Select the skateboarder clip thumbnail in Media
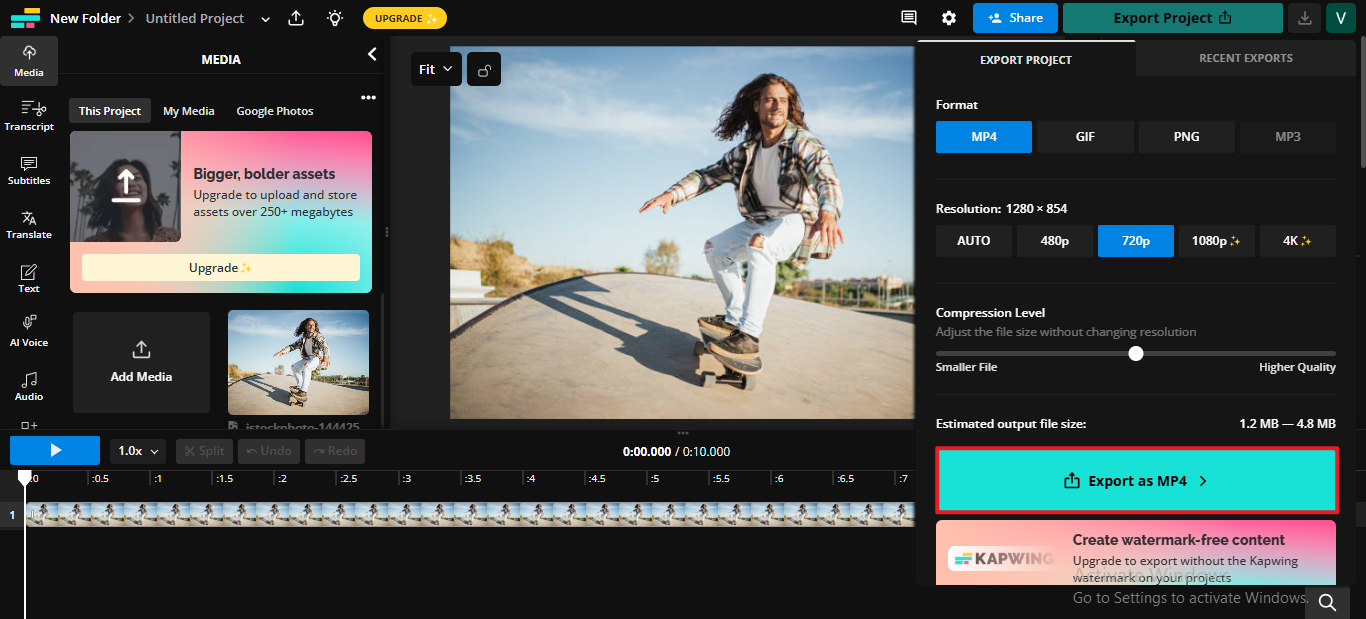This screenshot has width=1366, height=619. click(297, 362)
